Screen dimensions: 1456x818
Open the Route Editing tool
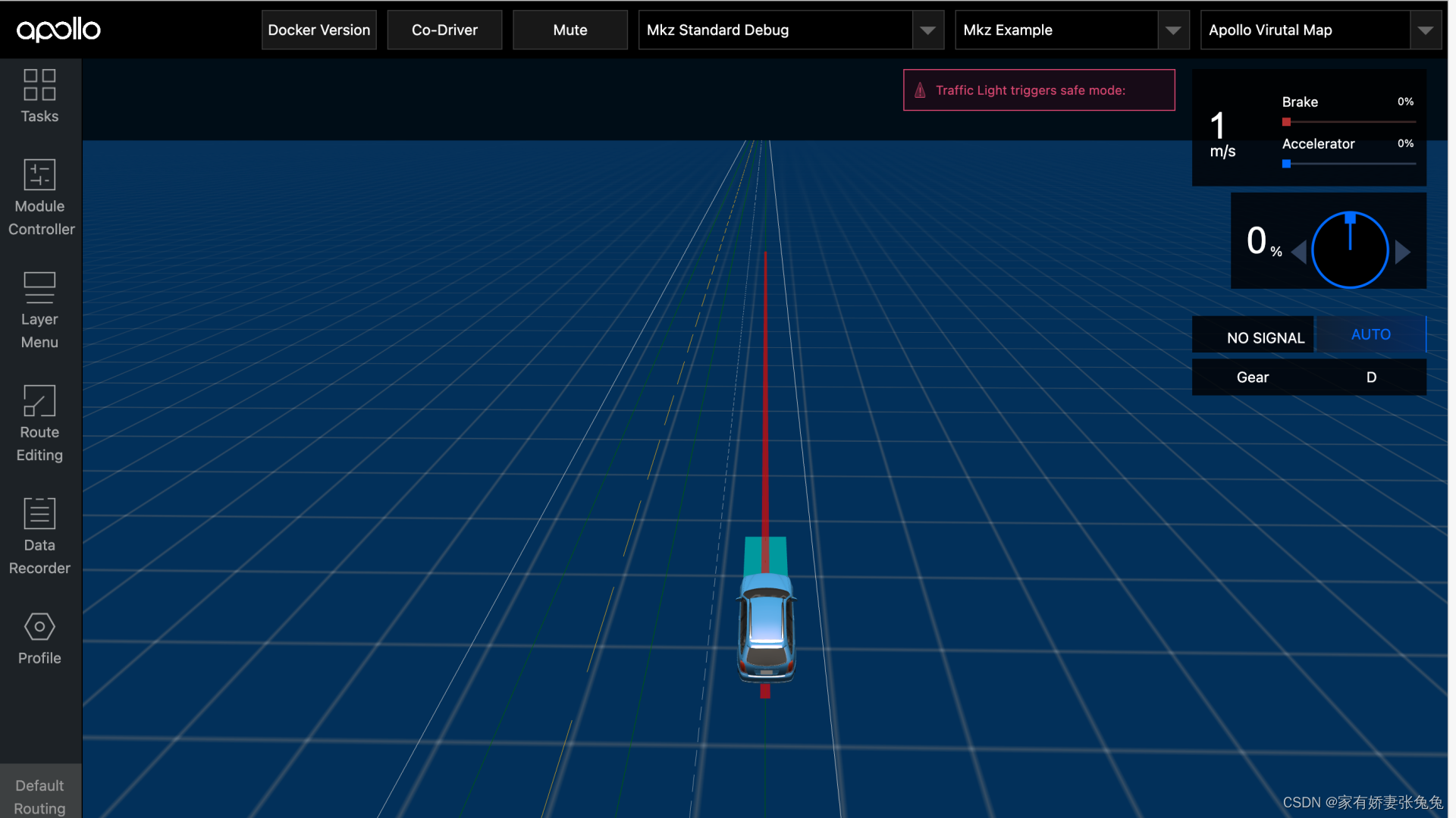tap(39, 423)
